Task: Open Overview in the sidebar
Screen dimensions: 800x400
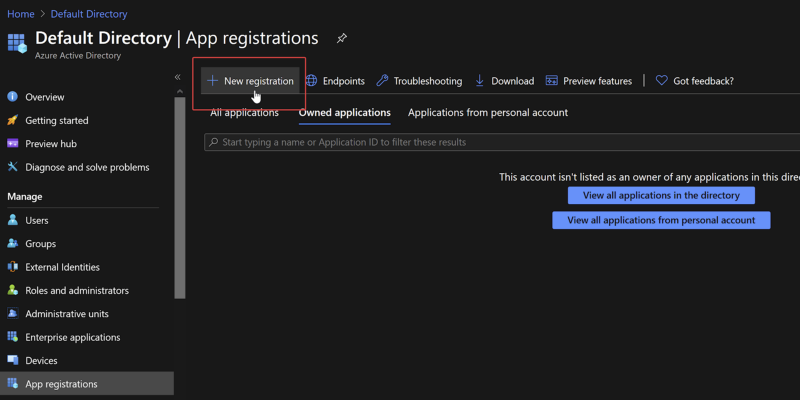Action: (x=45, y=97)
